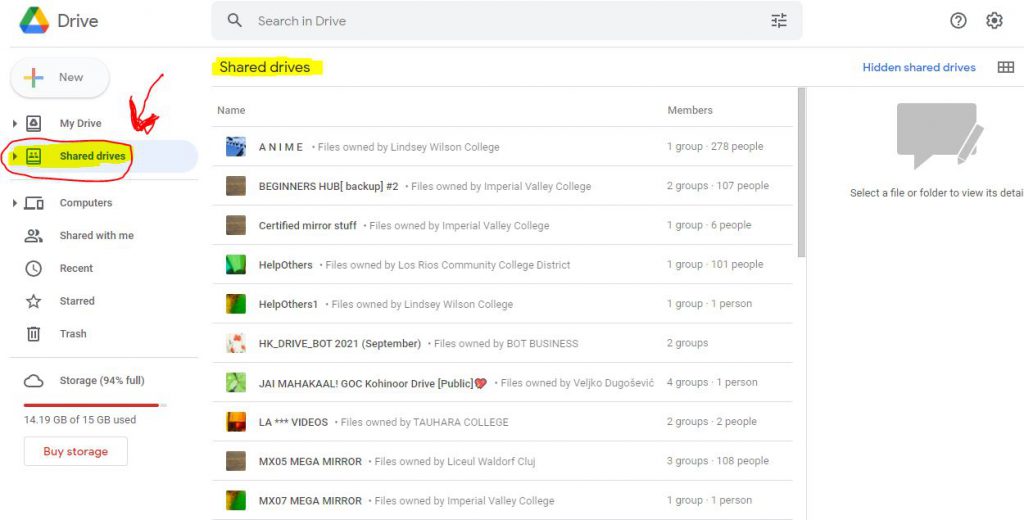1024x520 pixels.
Task: Click the My Drive icon
Action: (33, 123)
